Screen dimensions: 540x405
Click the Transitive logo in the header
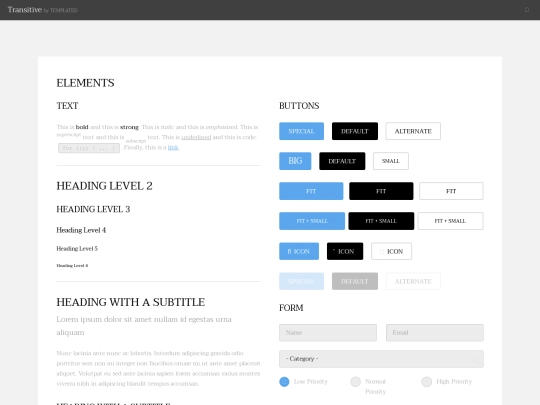click(25, 10)
